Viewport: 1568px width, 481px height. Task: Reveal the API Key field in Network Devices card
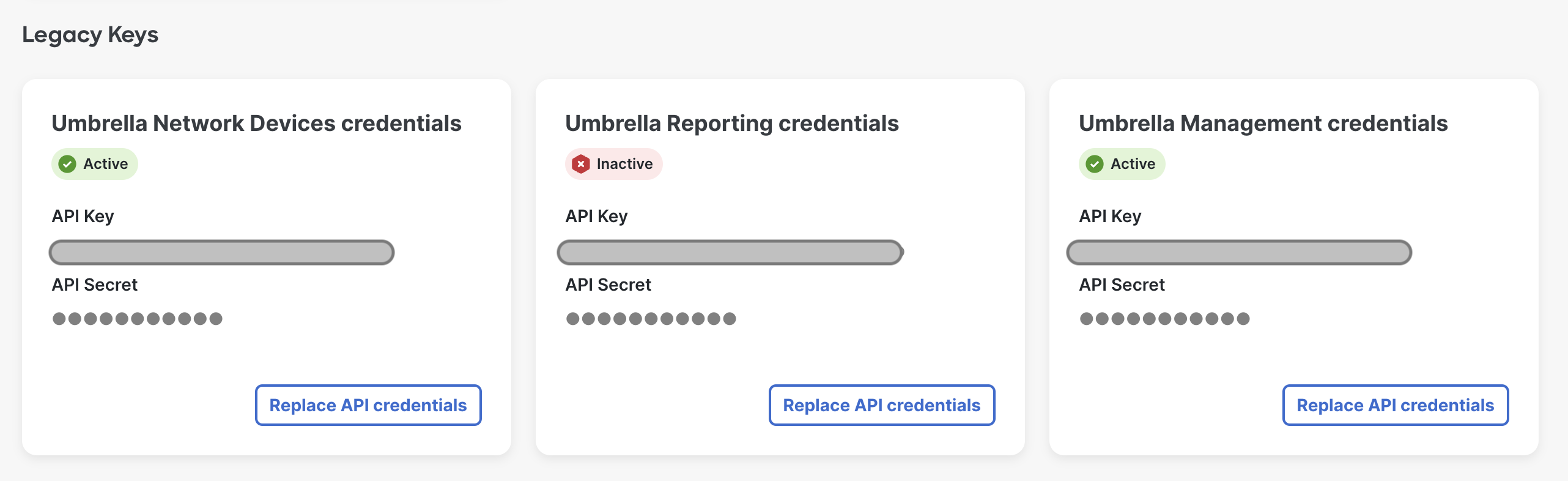coord(221,252)
